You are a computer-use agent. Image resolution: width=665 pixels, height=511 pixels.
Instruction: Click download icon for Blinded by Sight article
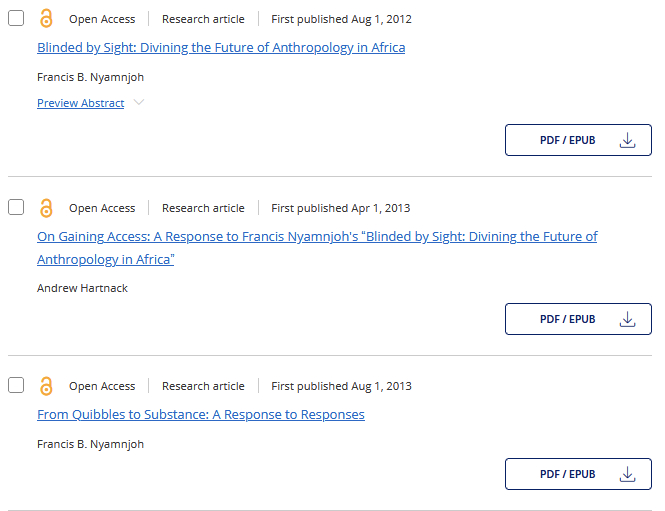[628, 141]
